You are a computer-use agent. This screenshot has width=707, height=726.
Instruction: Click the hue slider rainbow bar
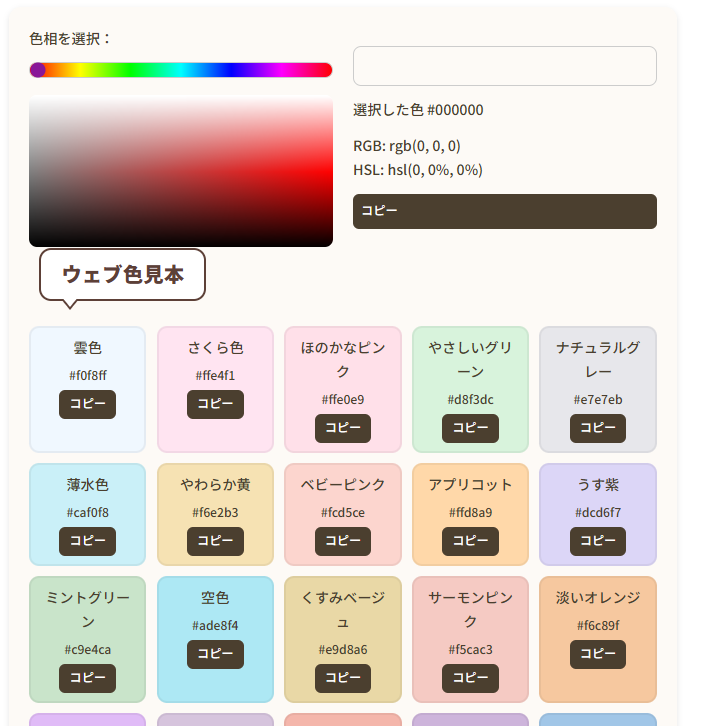181,70
